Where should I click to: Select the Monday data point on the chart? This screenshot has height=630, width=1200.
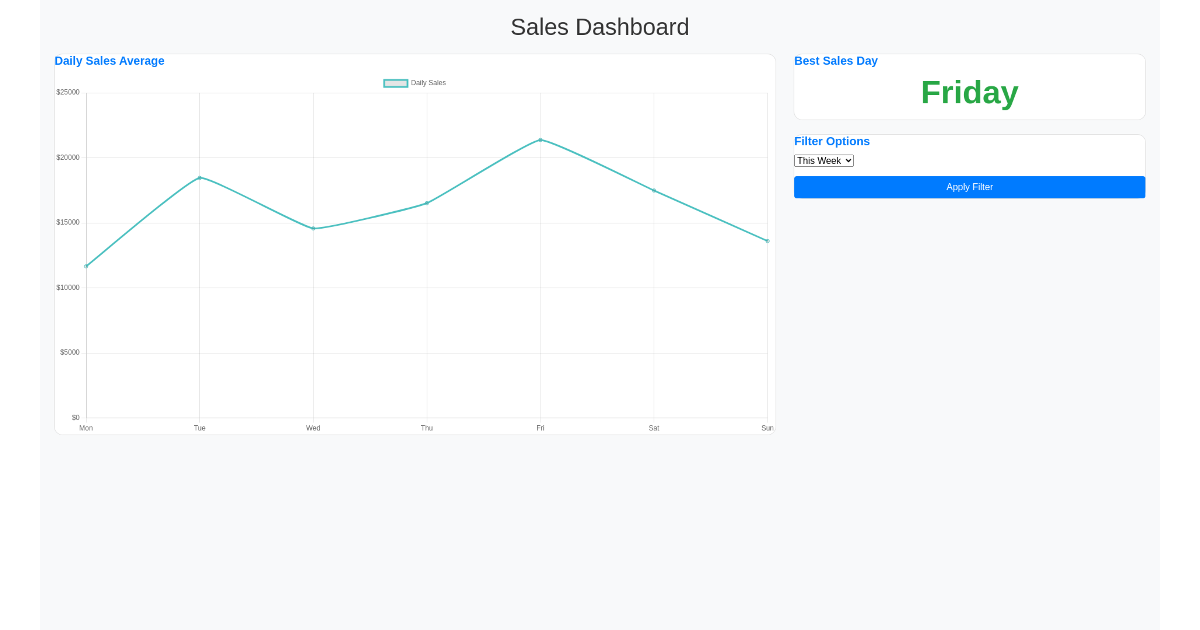(86, 266)
